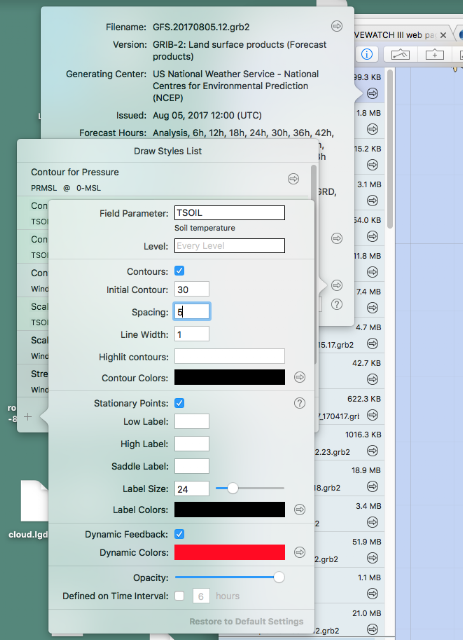Screen dimensions: 463x640
Task: Click the High Label field
Action: click(x=192, y=444)
